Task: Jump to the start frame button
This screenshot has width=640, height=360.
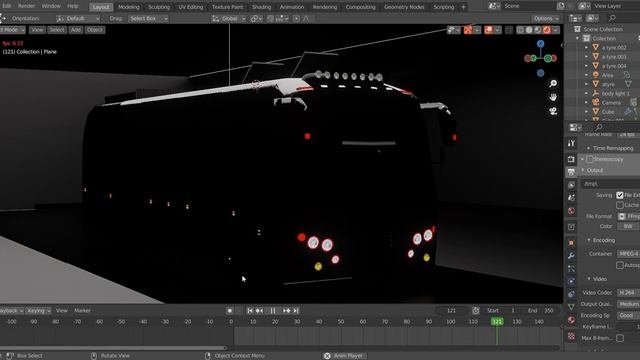Action: coord(250,311)
